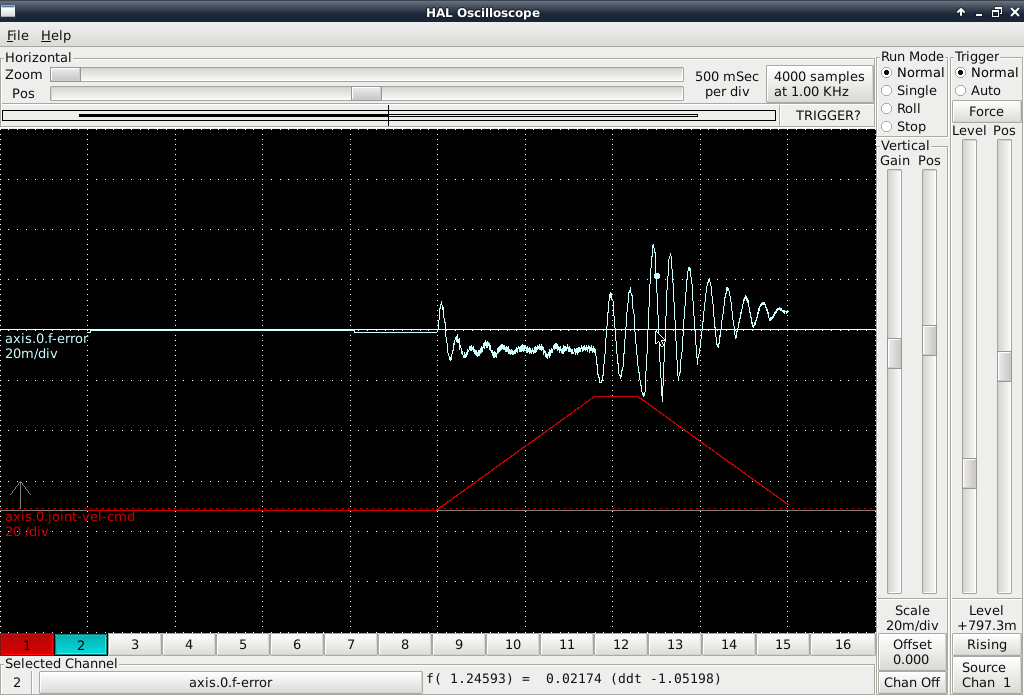Click the trigger Level slider handle
This screenshot has width=1024, height=696.
970,473
